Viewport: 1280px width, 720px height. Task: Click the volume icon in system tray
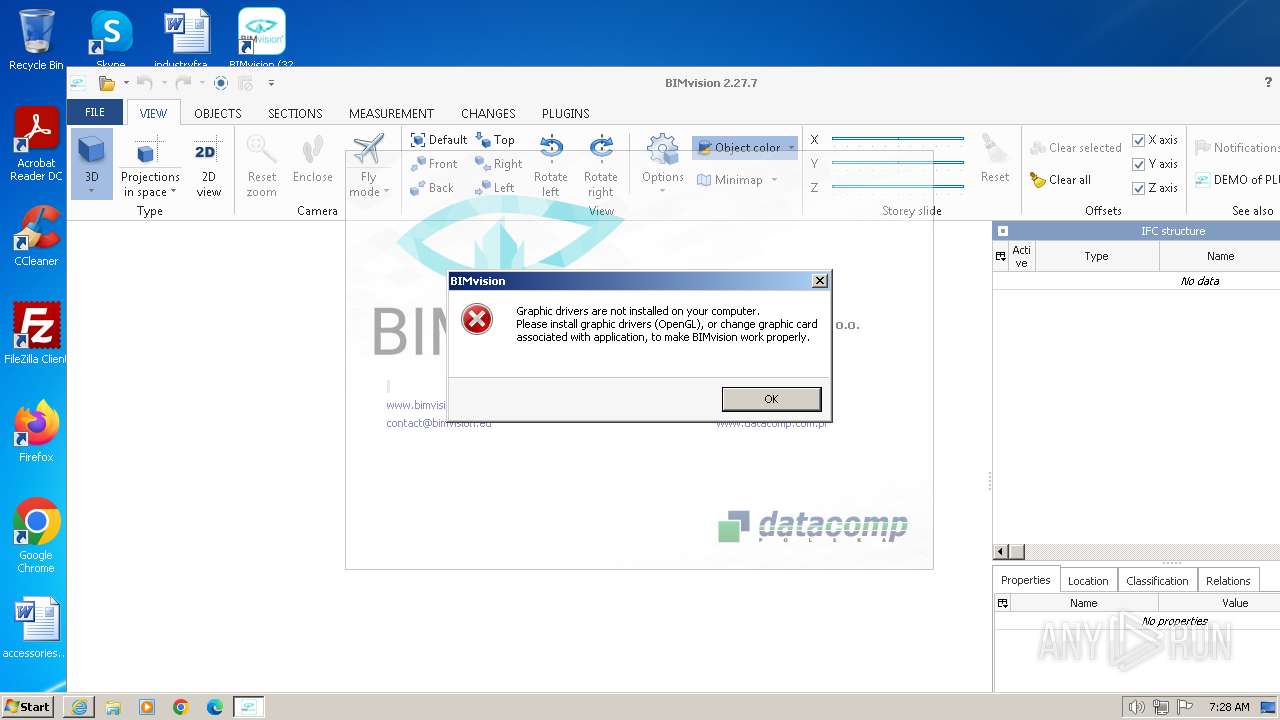[1136, 707]
